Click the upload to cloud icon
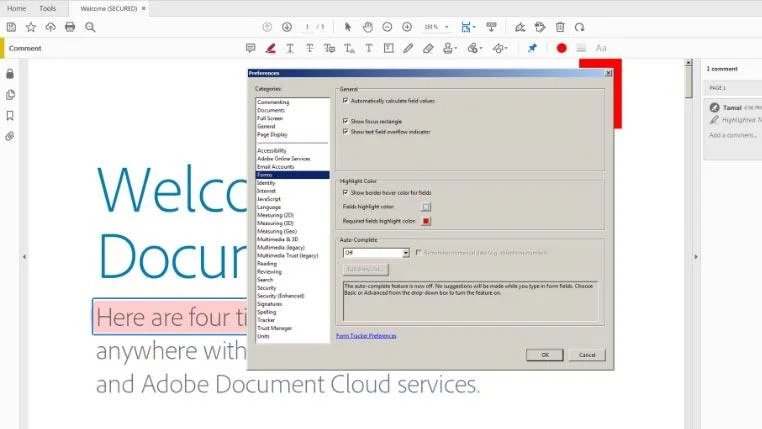 [51, 27]
